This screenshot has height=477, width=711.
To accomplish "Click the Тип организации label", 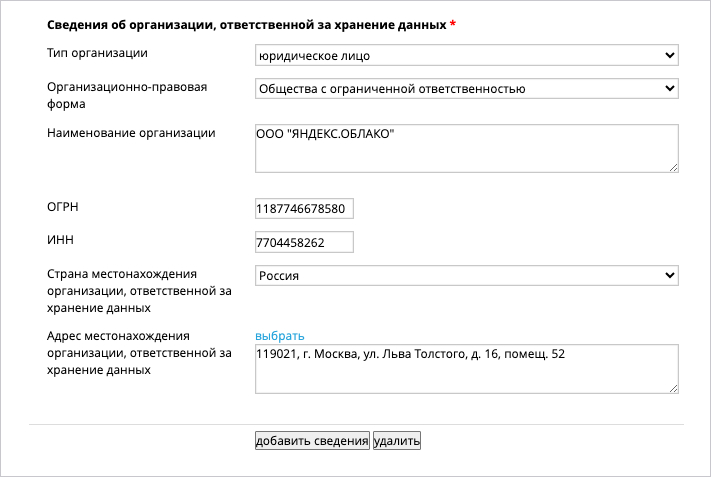I will click(97, 53).
